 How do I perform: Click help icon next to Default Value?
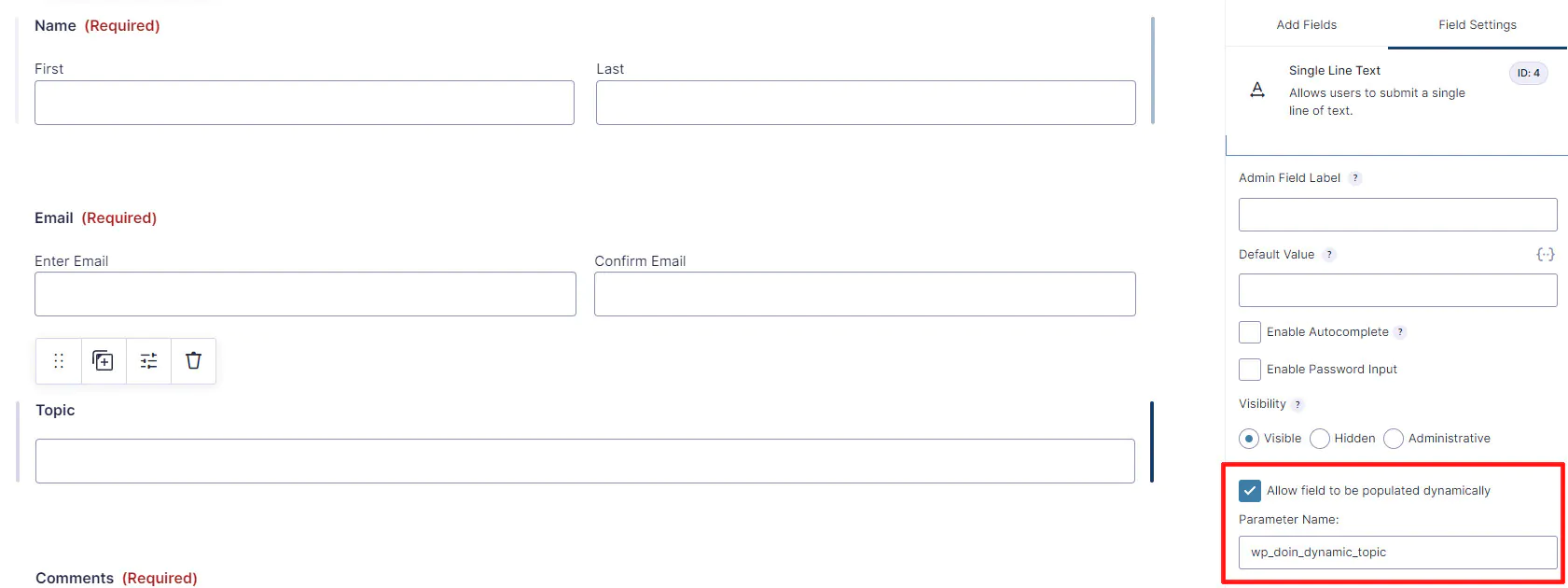tap(1329, 255)
